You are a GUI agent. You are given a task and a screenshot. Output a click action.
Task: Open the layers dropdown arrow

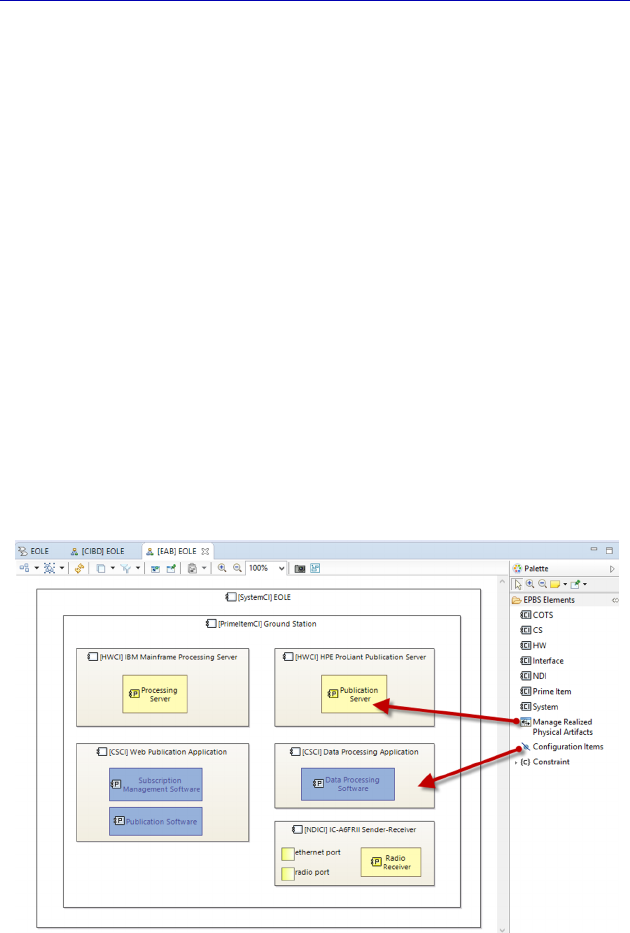pyautogui.click(x=112, y=568)
